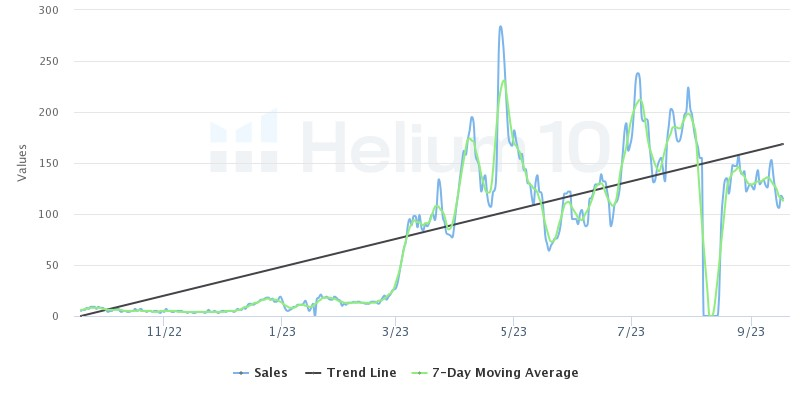Click the blue Sales legend marker icon
This screenshot has height=400, width=800.
tap(241, 373)
